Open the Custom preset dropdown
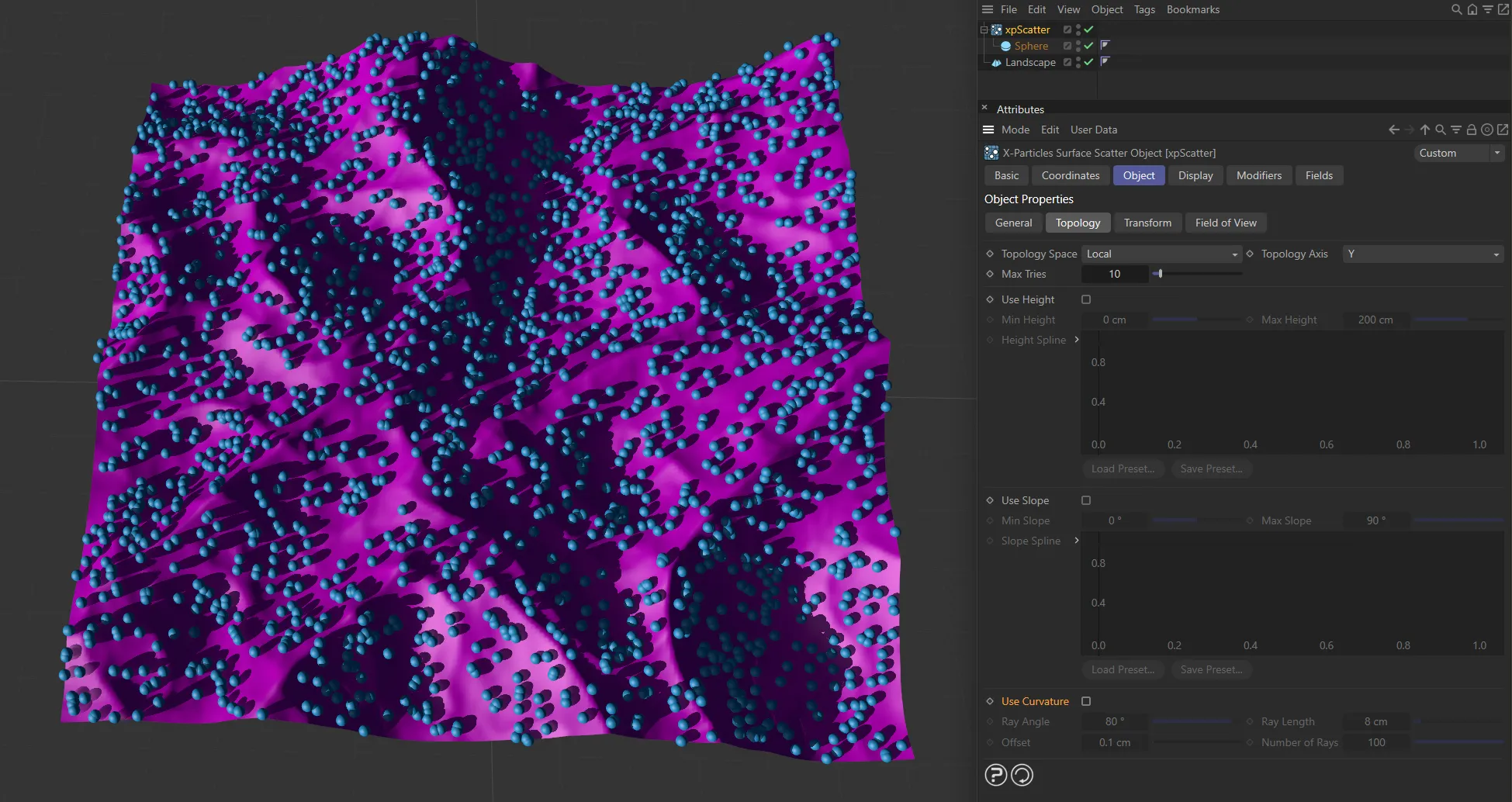 click(1458, 153)
